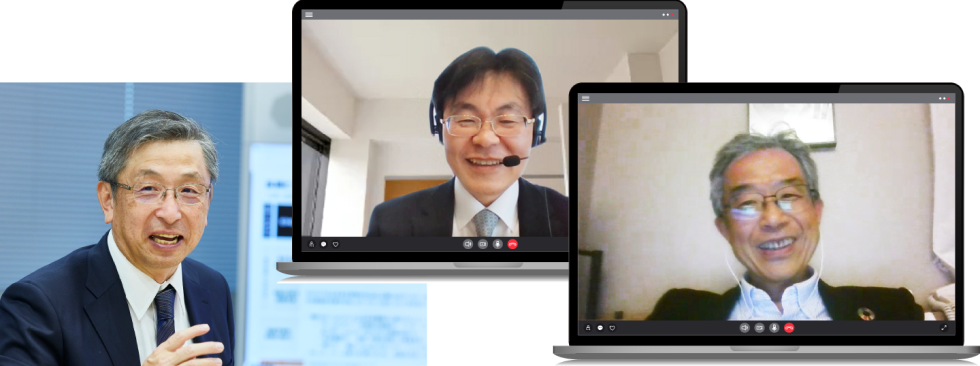The image size is (980, 366).
Task: Click heart reaction in headset man's call
Action: coord(335,244)
